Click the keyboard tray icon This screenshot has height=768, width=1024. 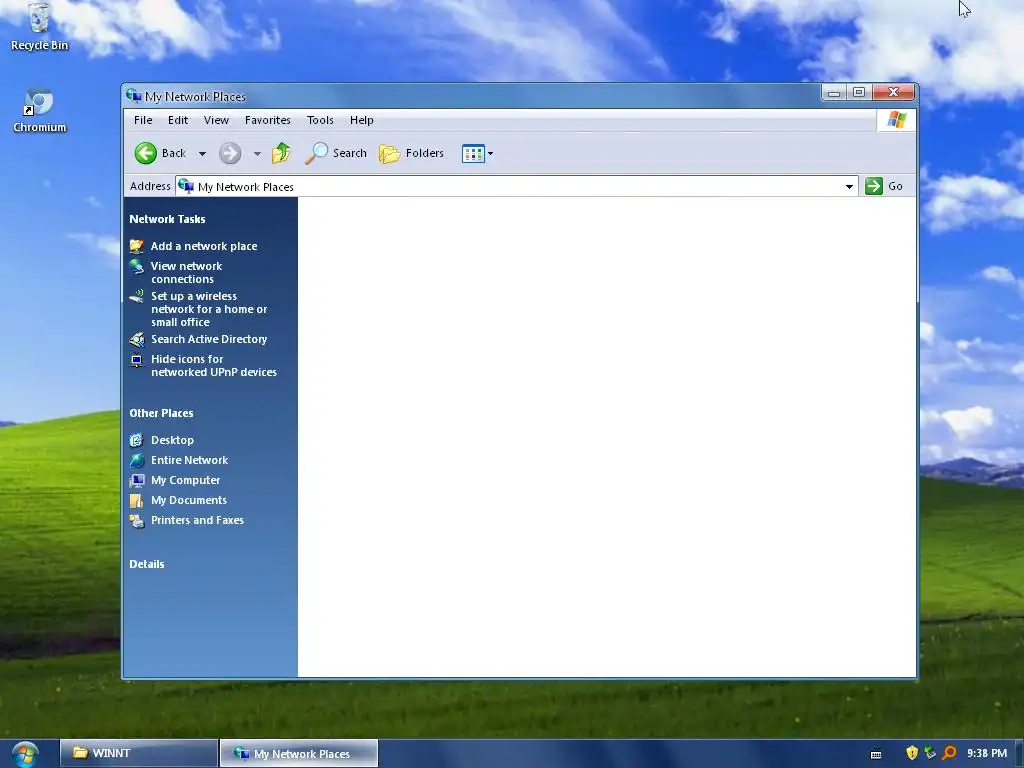876,754
